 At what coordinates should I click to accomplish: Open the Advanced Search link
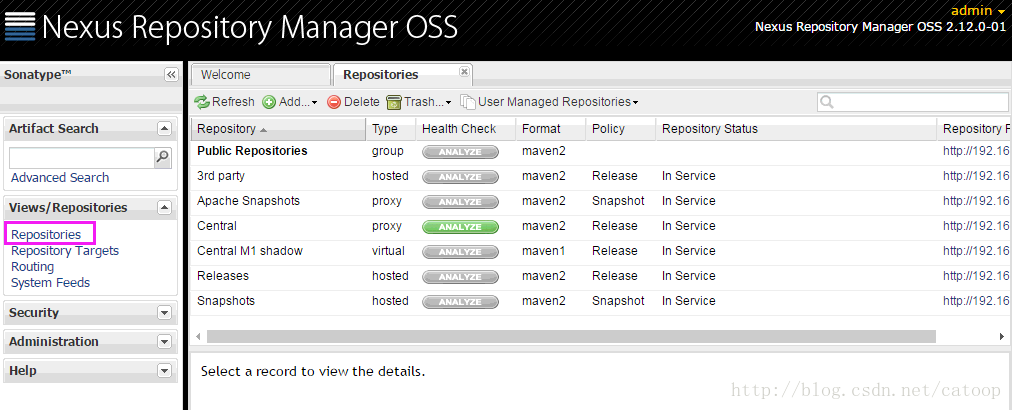coord(60,178)
